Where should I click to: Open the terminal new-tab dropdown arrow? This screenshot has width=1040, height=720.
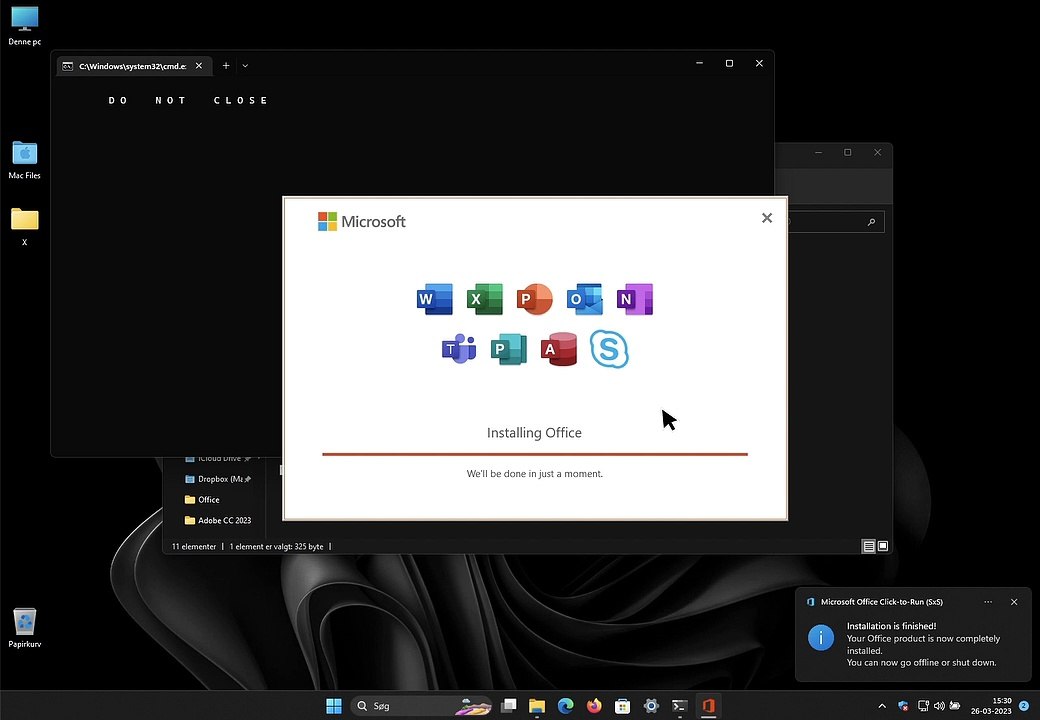pyautogui.click(x=245, y=66)
